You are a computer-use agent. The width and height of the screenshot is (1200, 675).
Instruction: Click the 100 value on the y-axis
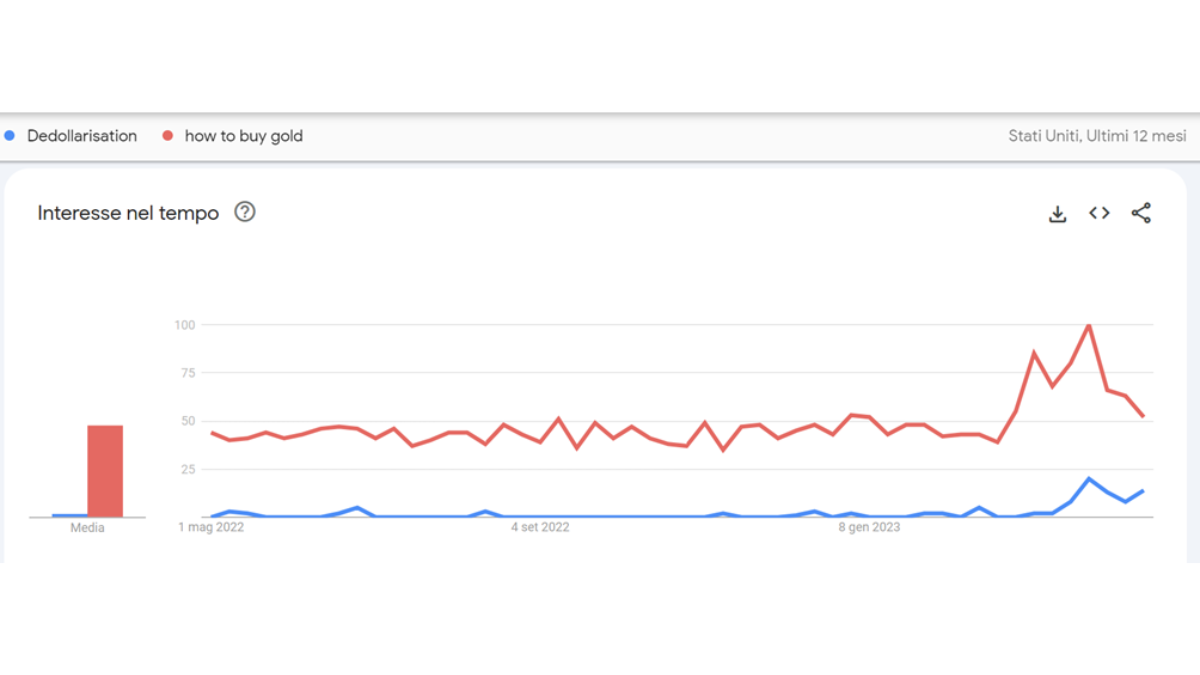tap(184, 325)
